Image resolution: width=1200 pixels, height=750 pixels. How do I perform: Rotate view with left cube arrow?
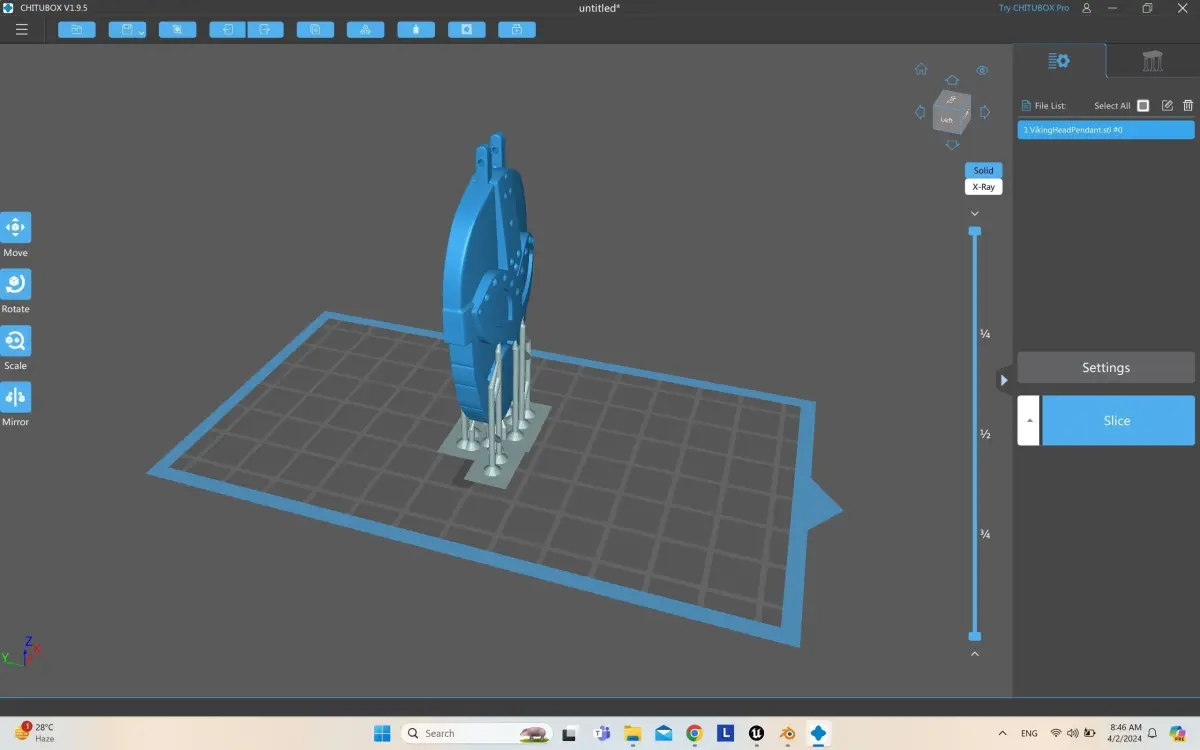tap(920, 112)
